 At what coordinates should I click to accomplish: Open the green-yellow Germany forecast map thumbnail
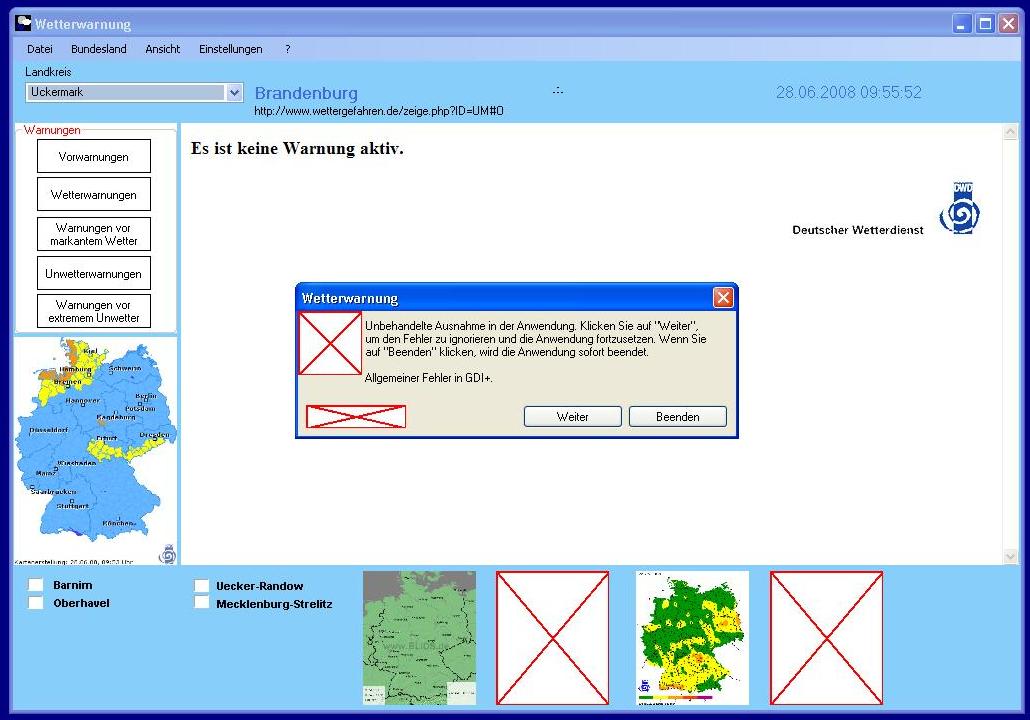[x=692, y=638]
